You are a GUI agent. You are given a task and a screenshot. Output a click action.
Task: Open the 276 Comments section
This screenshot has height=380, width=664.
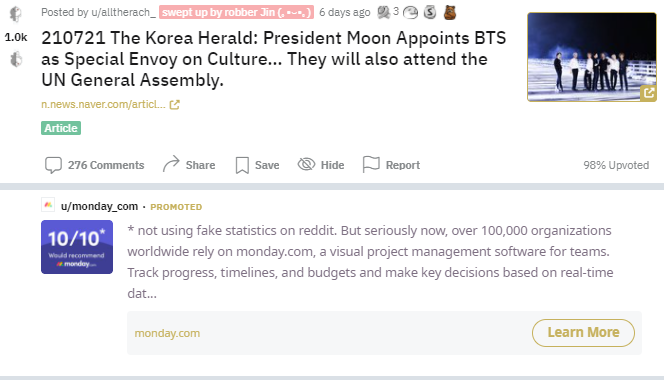tap(94, 165)
